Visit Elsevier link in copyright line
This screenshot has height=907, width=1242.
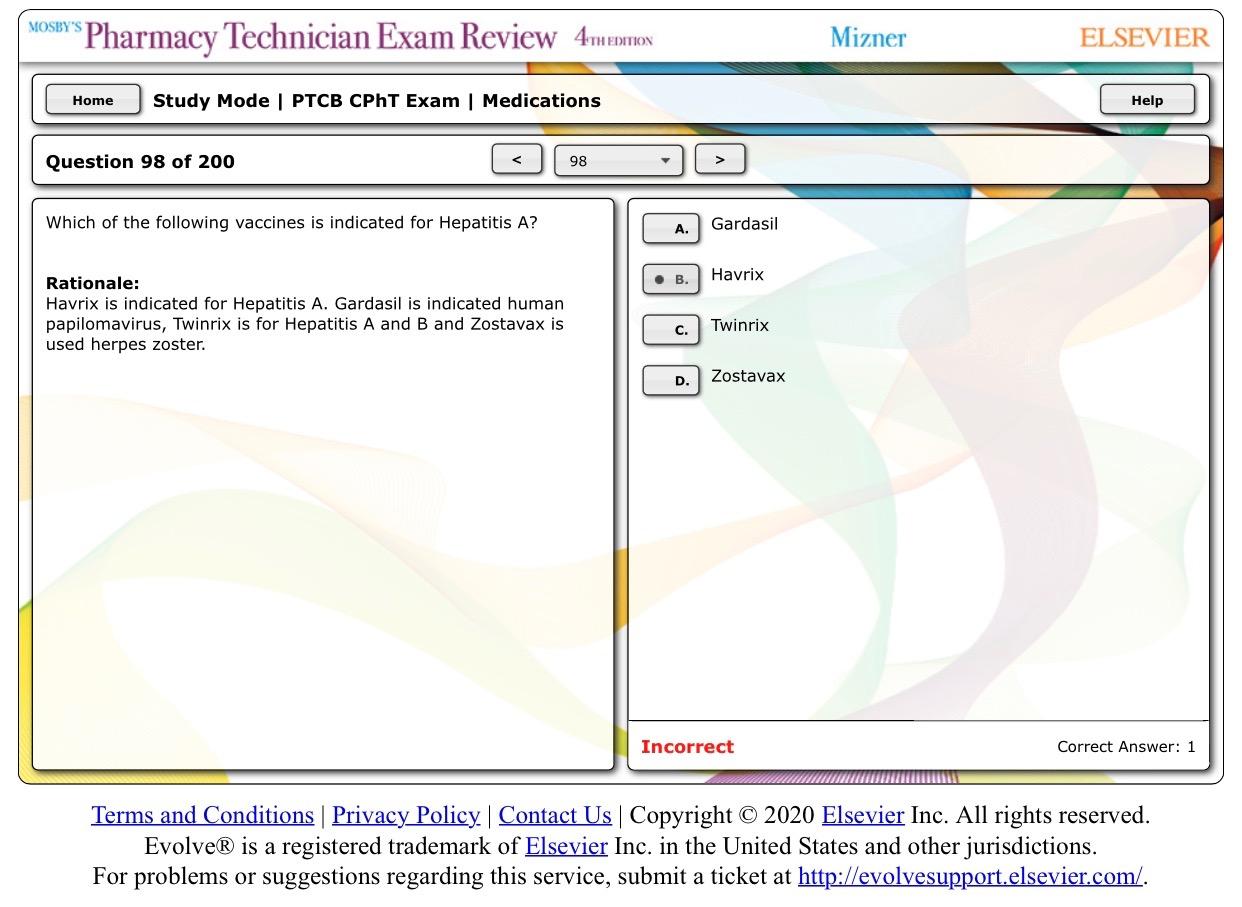click(862, 815)
